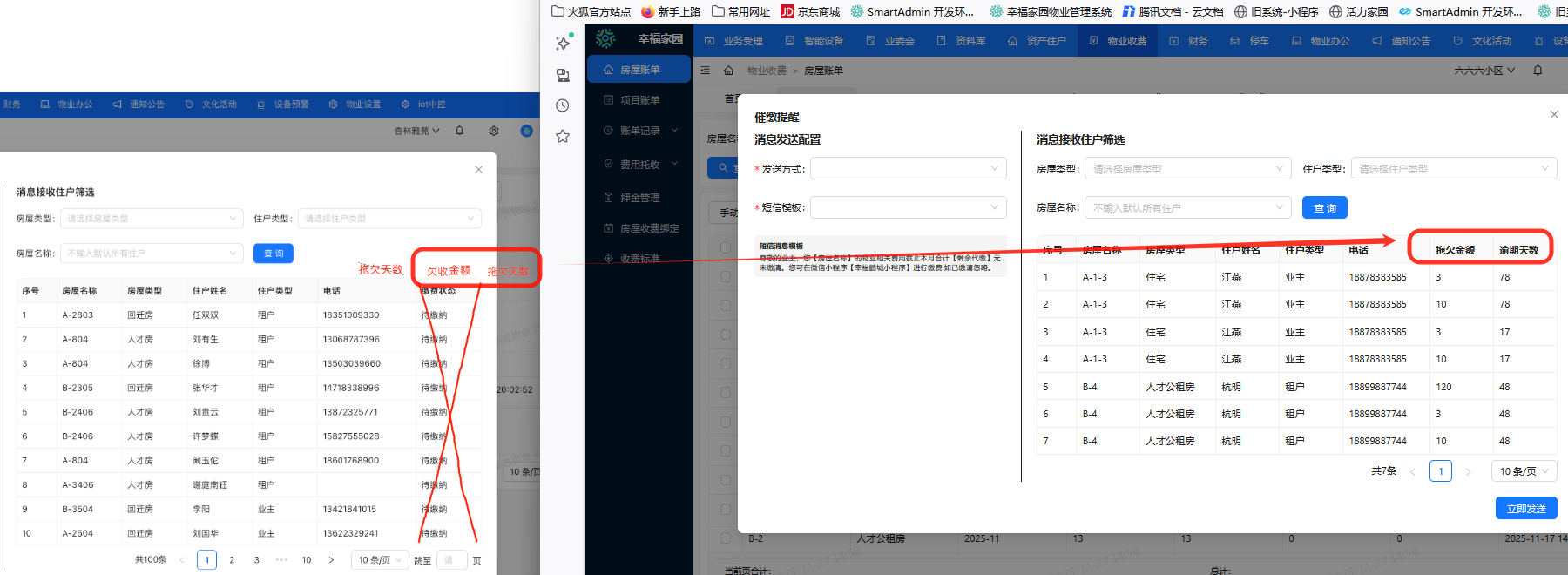Viewport: 1568px width, 575px height.
Task: Click 查询 button in left window dialog
Action: [274, 254]
